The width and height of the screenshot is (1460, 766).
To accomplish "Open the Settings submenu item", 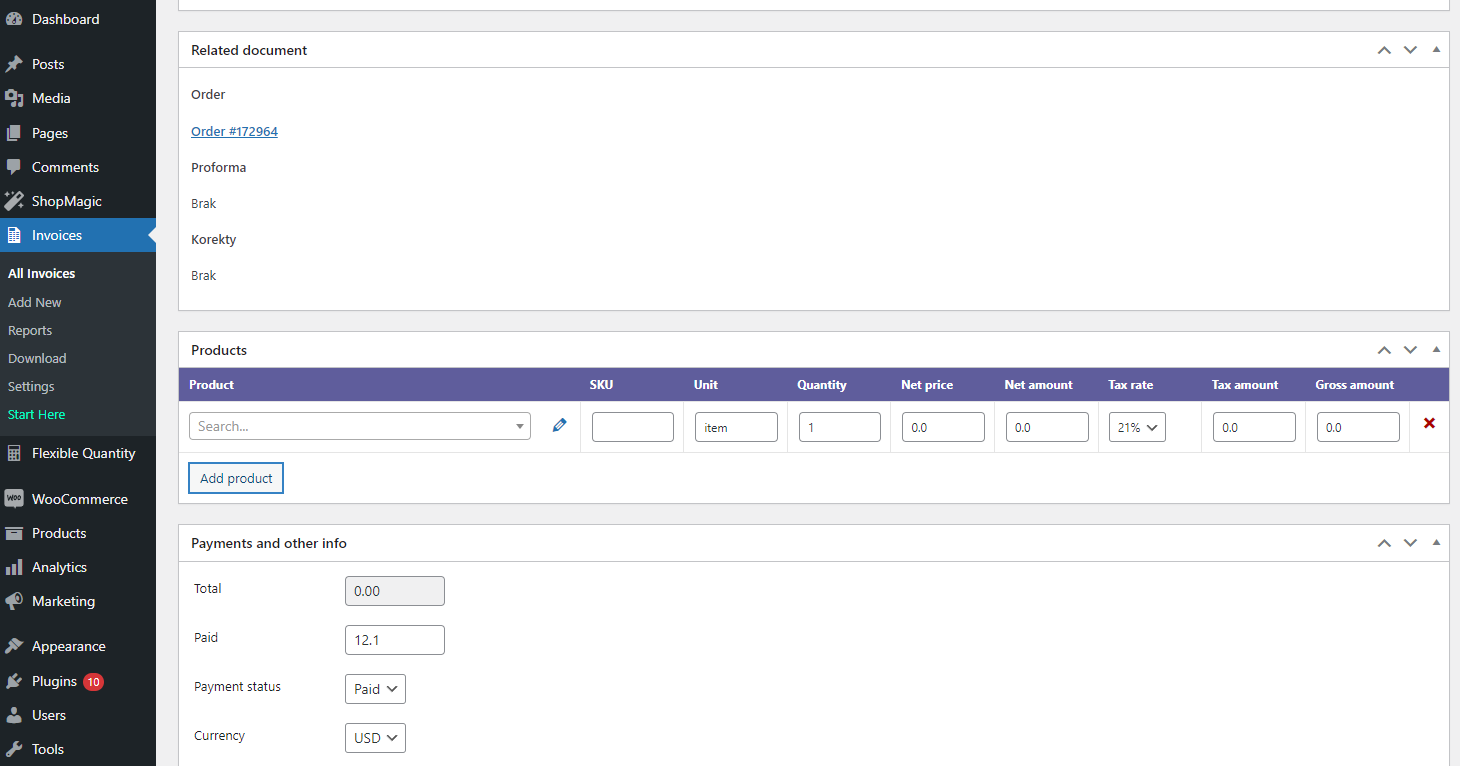I will [x=31, y=386].
